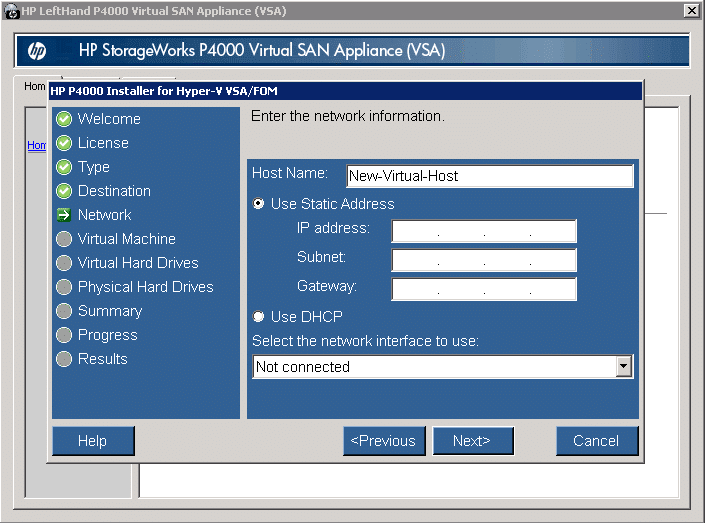The height and width of the screenshot is (523, 705).
Task: Click the Welcome step label
Action: 109,119
